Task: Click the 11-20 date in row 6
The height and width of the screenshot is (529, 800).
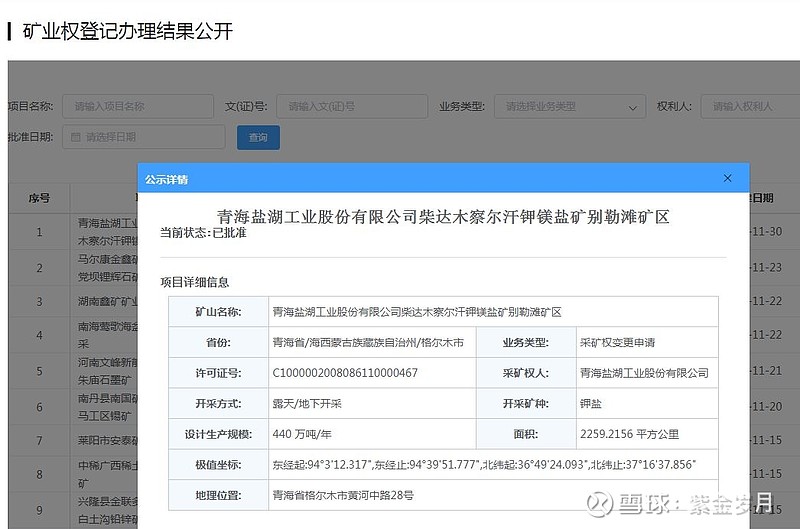Action: coord(766,407)
